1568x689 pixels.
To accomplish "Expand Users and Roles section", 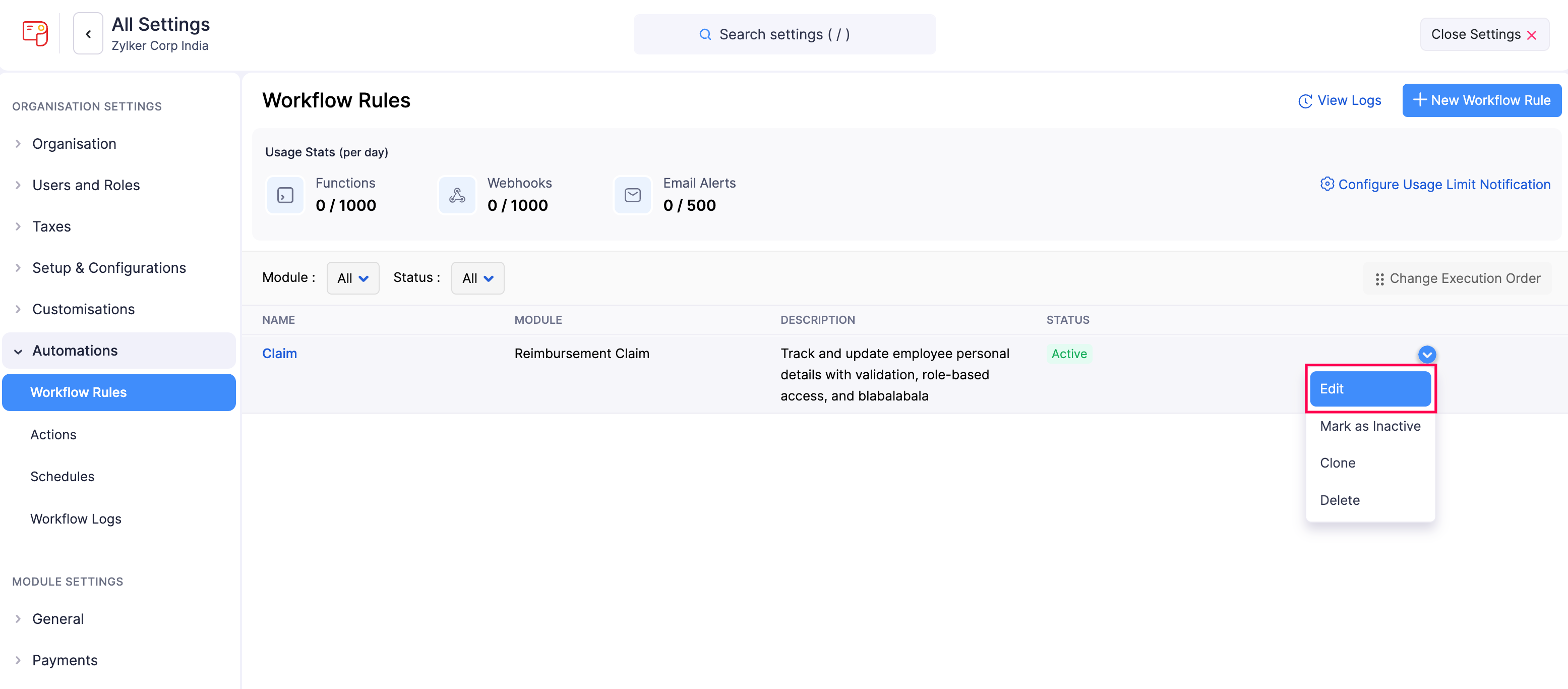I will [119, 185].
